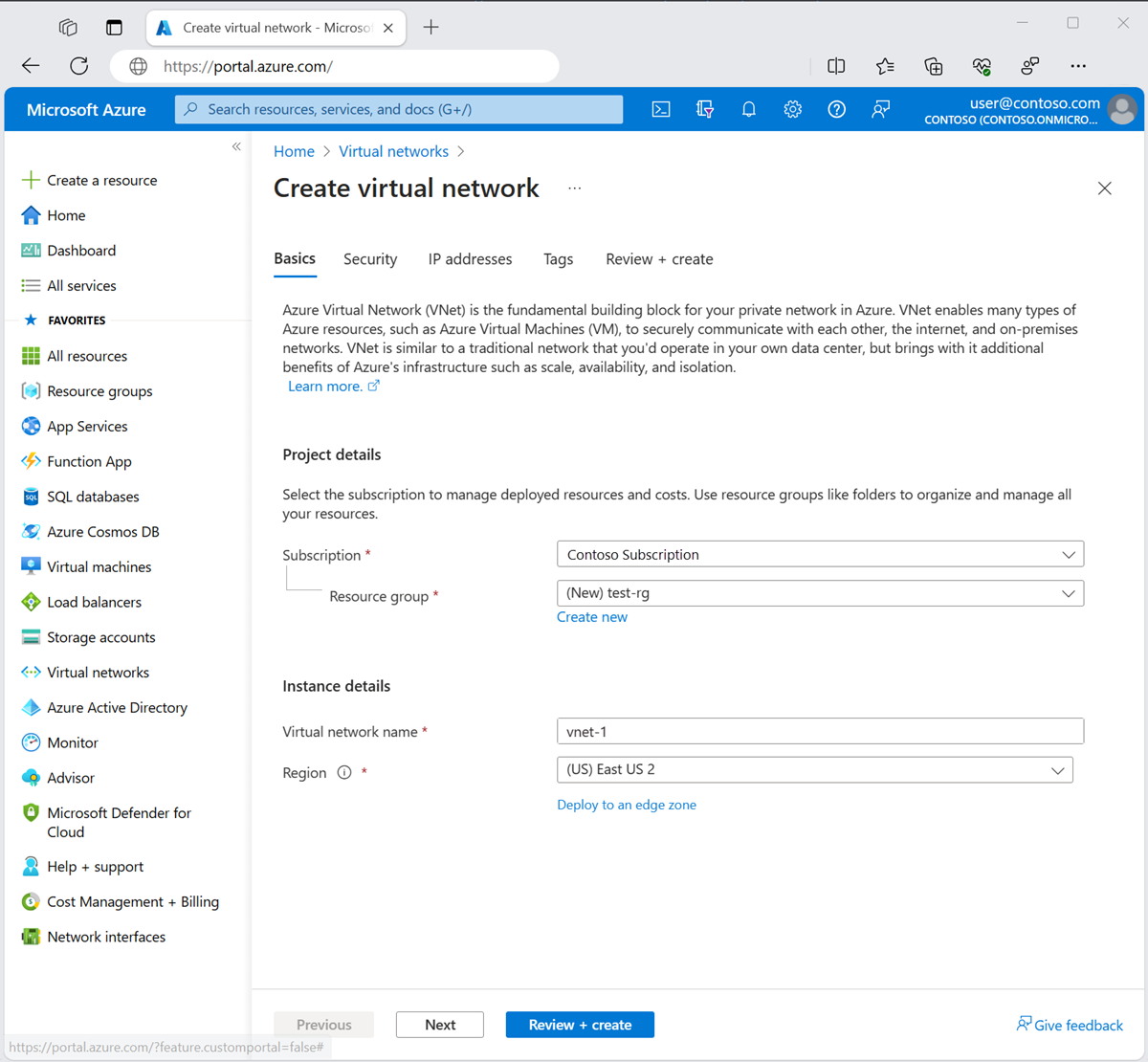Open Cloud Shell from the top bar

pos(660,109)
